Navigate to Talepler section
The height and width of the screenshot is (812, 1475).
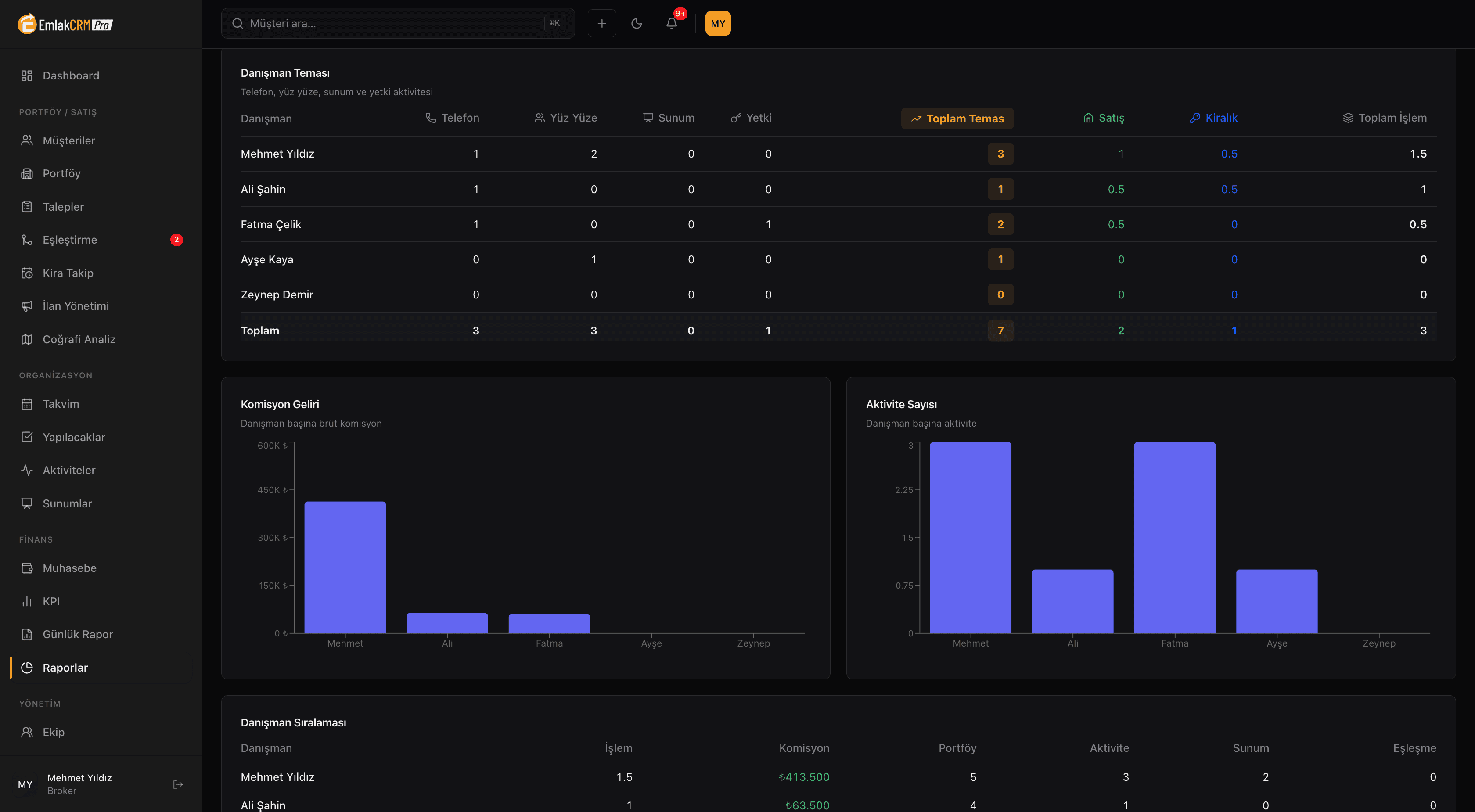pos(101,207)
